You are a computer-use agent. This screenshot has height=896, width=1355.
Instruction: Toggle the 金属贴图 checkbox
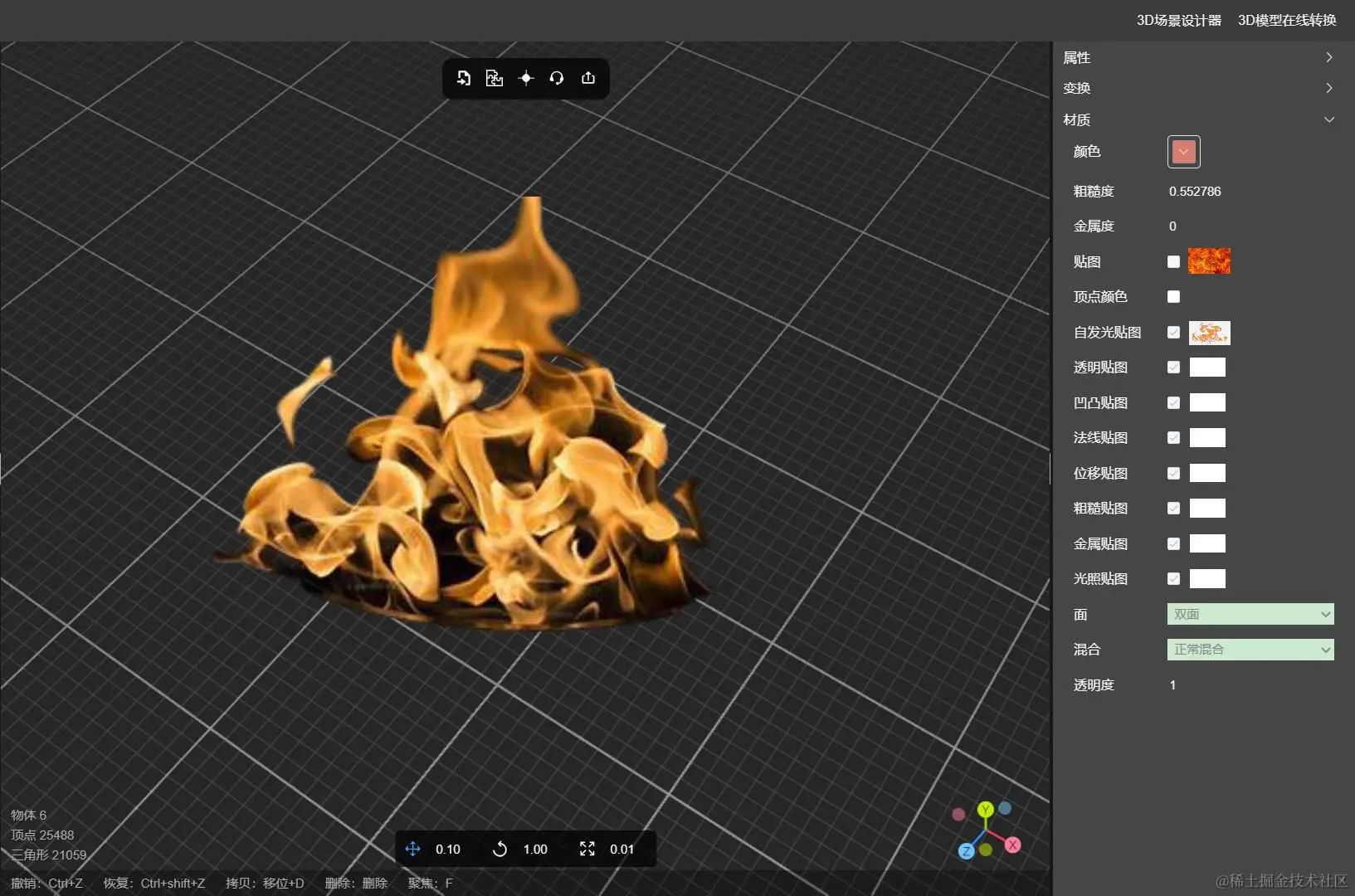coord(1173,543)
